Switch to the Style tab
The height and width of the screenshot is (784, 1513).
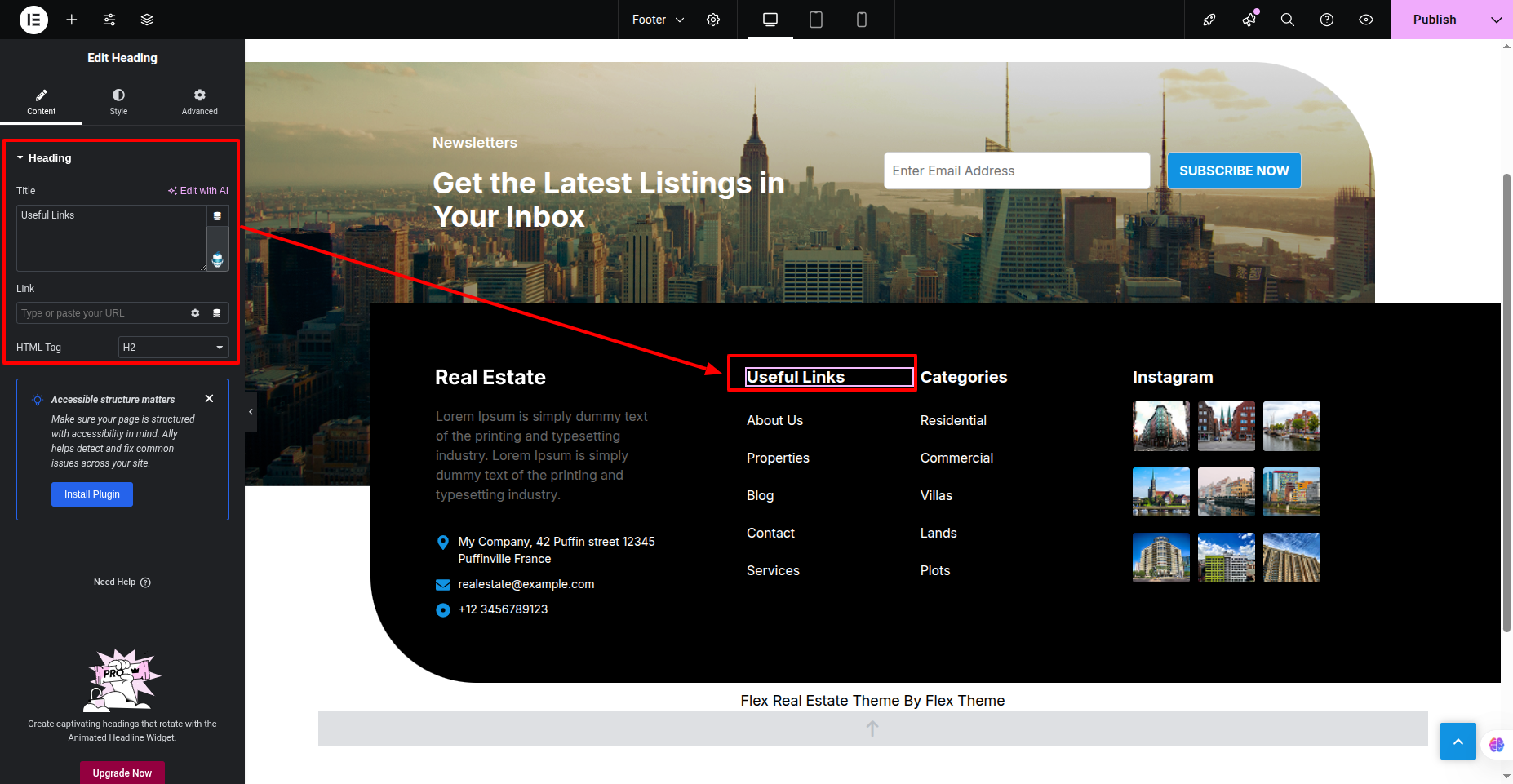coord(118,102)
